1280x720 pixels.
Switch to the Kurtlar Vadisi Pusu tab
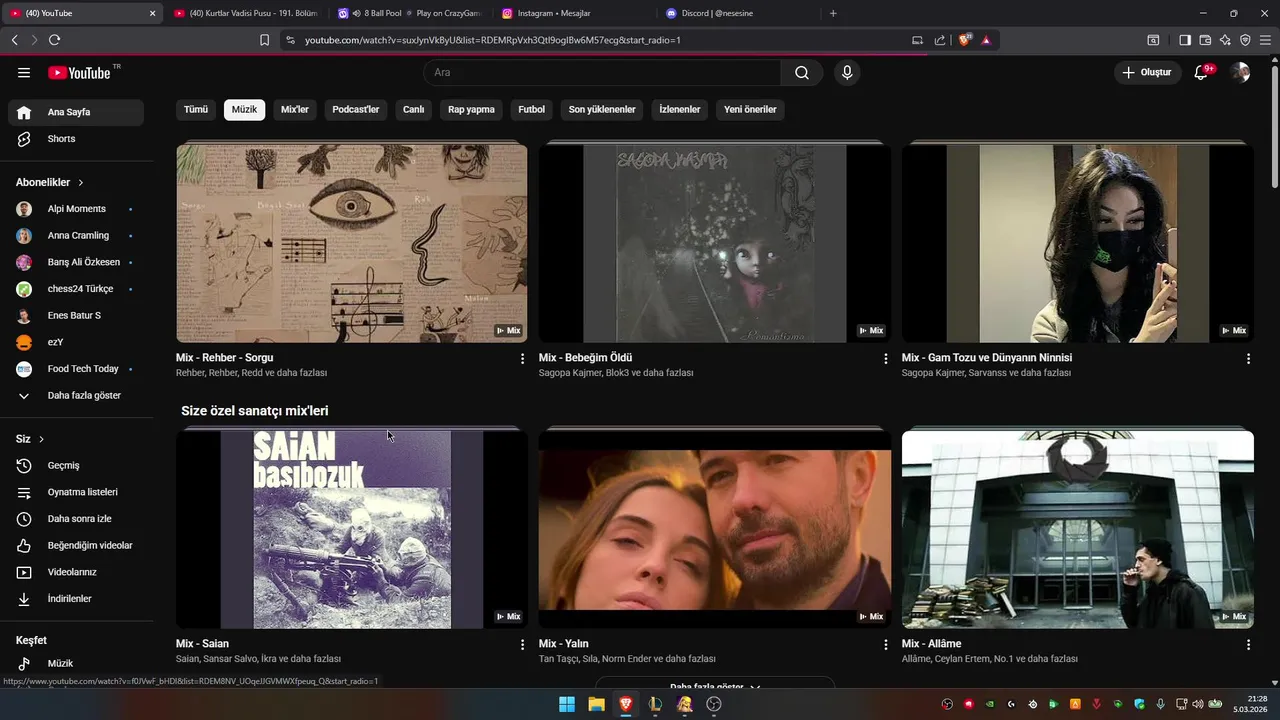point(245,13)
